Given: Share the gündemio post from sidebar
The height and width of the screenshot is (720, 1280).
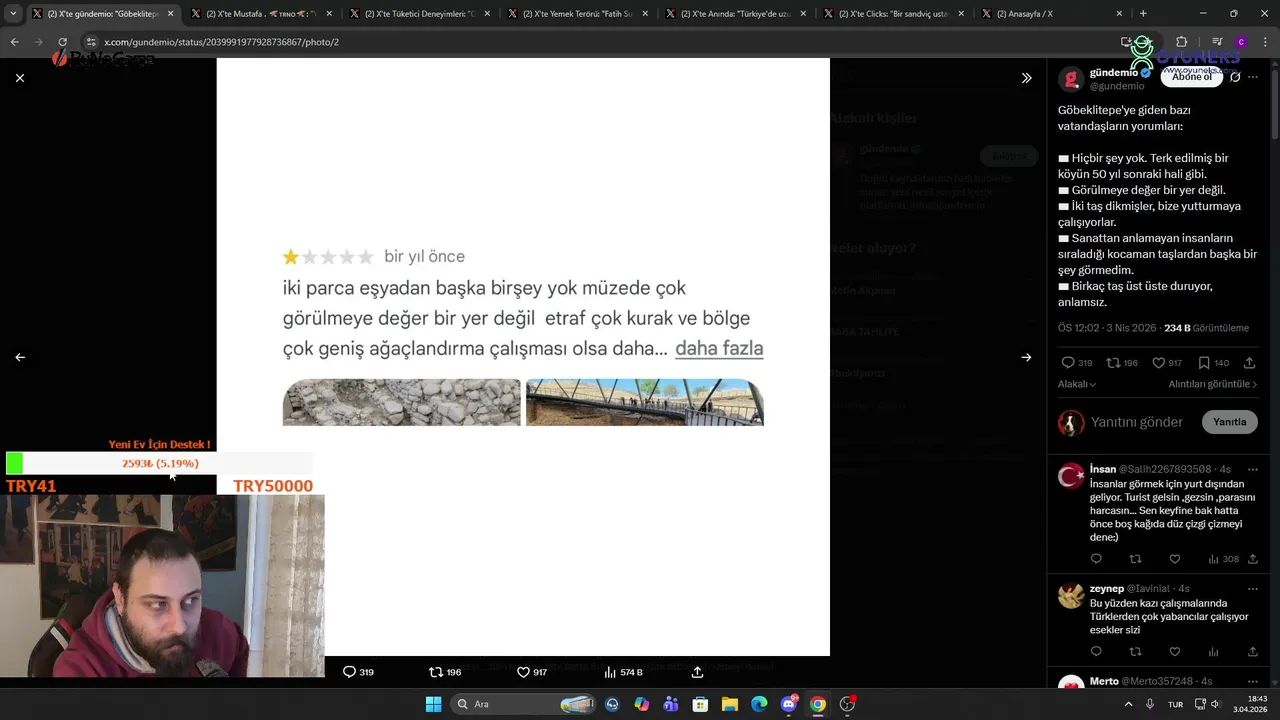Looking at the screenshot, I should click(x=1249, y=363).
